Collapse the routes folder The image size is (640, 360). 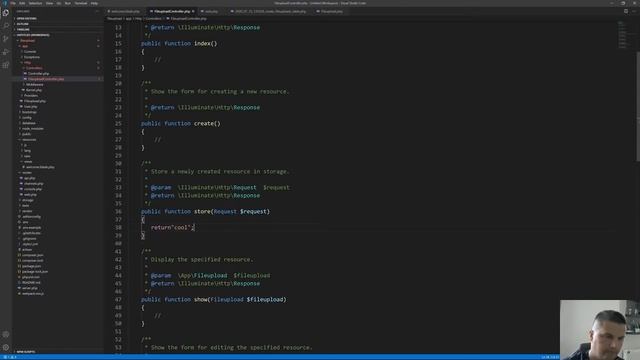point(27,173)
